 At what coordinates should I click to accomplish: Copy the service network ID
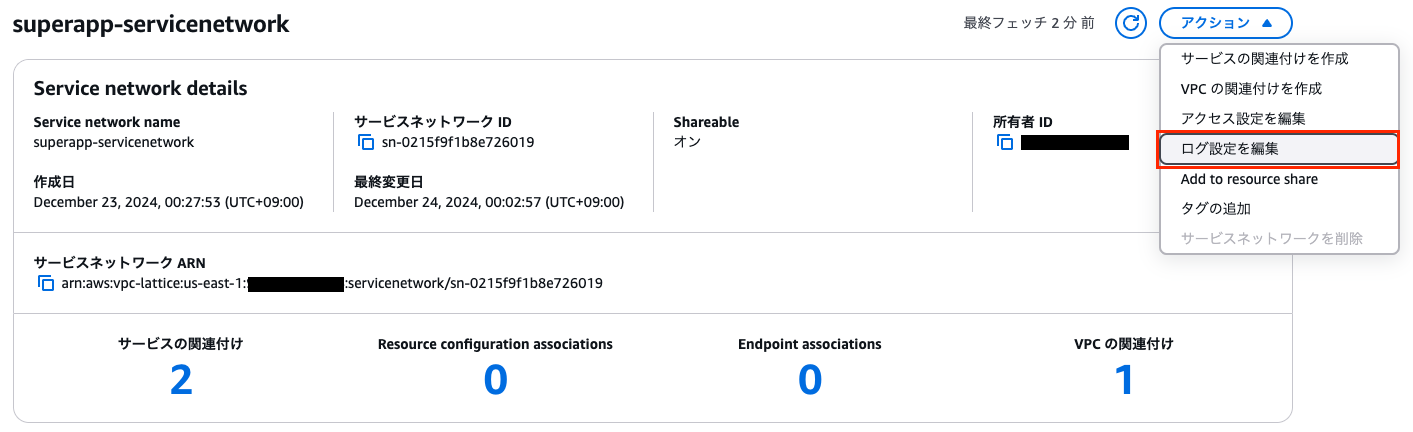point(365,142)
